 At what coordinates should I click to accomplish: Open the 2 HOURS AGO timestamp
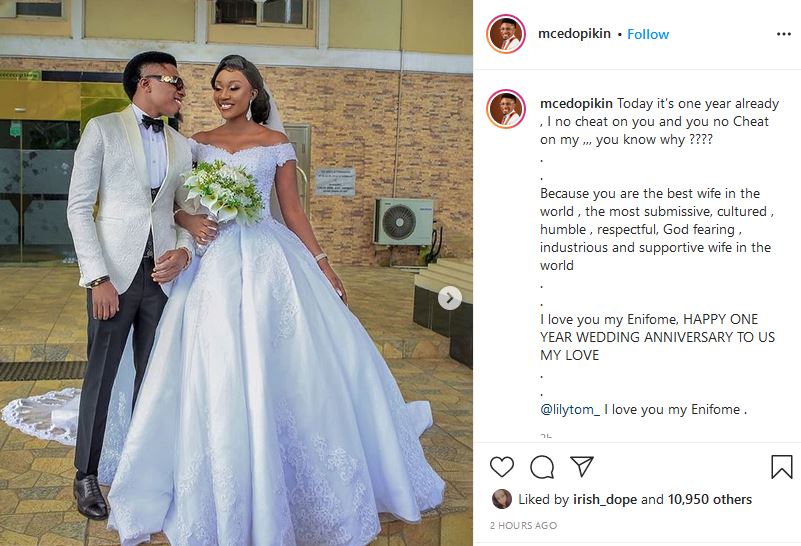[523, 526]
